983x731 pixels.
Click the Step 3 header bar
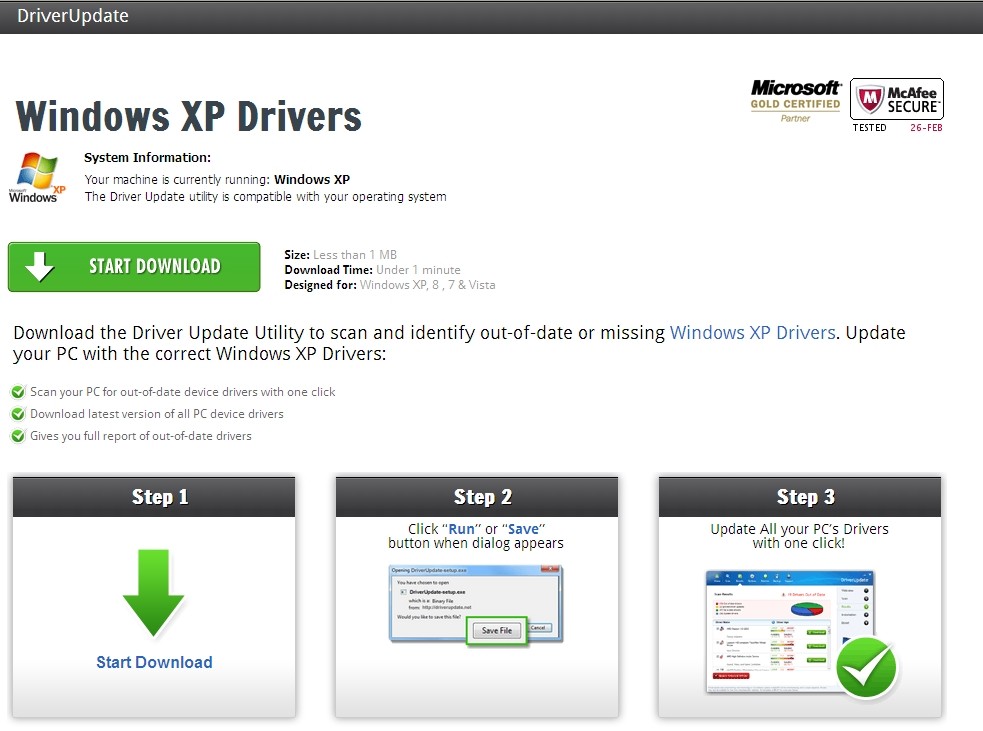[799, 497]
